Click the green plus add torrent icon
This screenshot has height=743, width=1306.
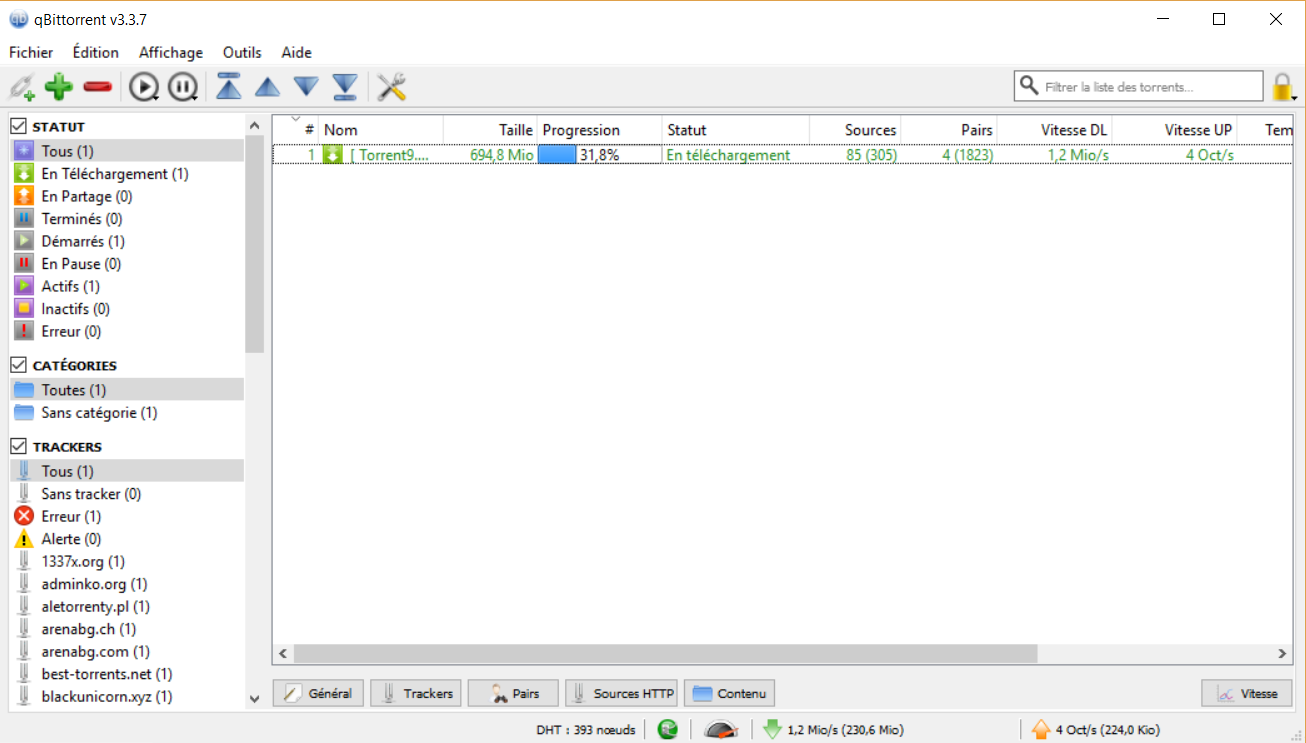click(59, 87)
